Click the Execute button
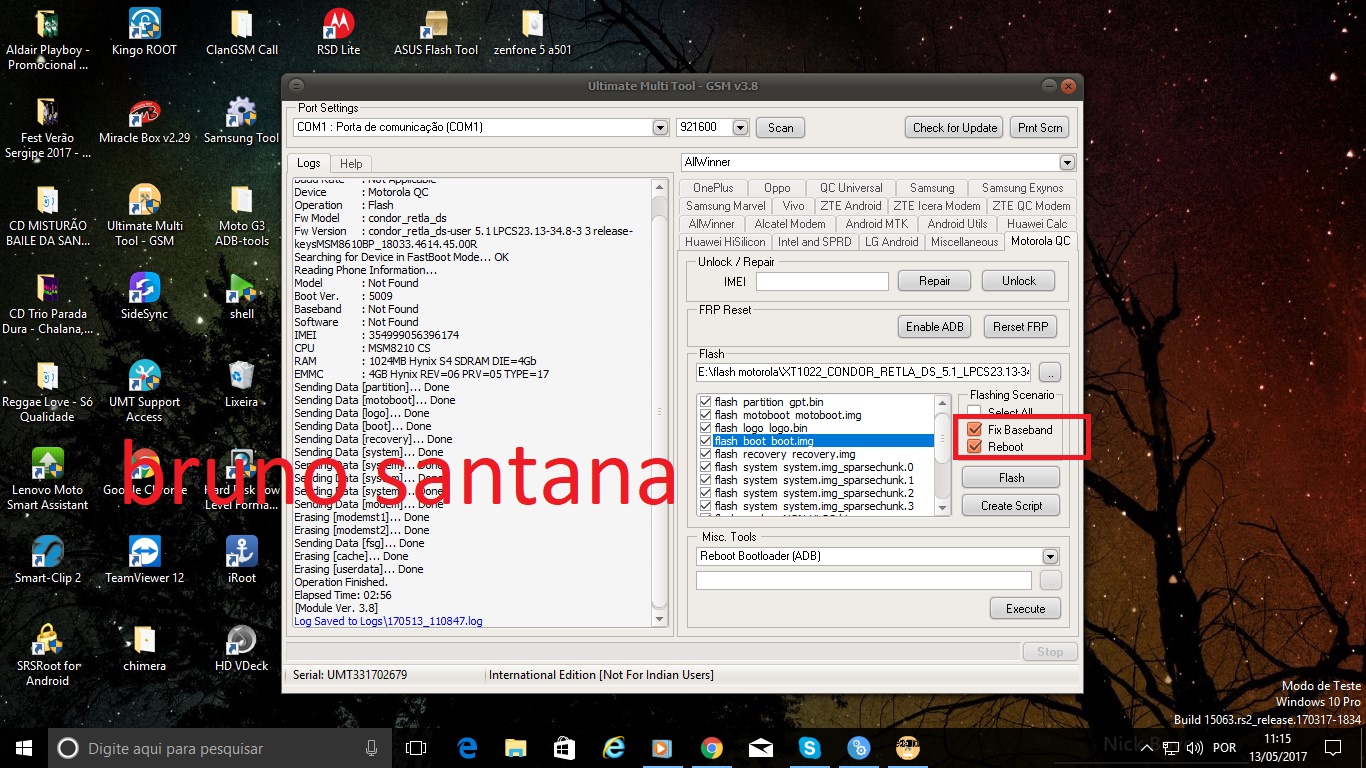 tap(1025, 608)
